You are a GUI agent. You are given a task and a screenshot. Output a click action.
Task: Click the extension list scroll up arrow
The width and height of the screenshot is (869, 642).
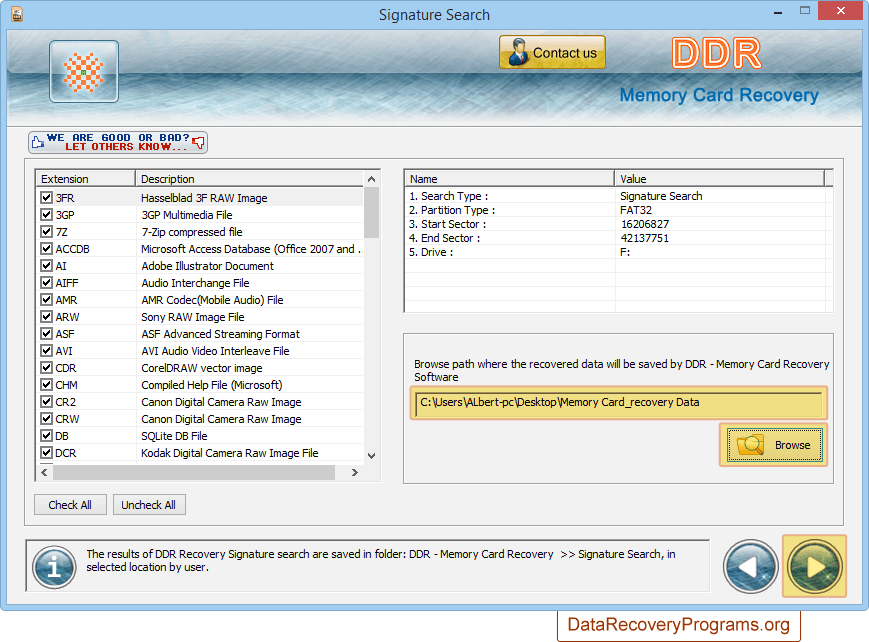[371, 179]
